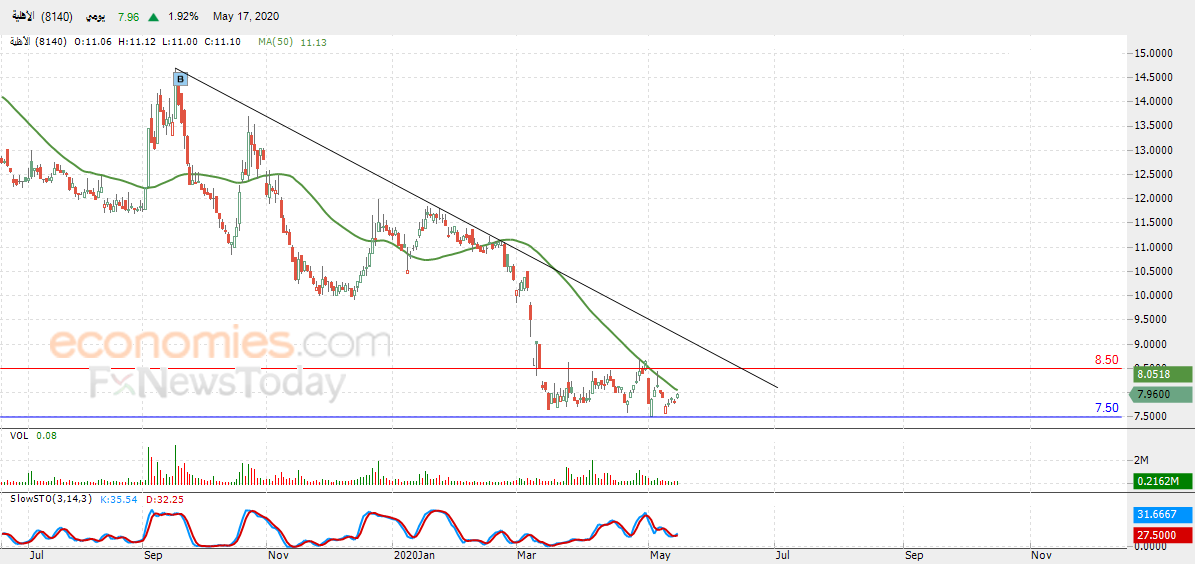Viewport: 1195px width, 564px height.
Task: Click the last price 7.96 in header
Action: click(x=130, y=16)
